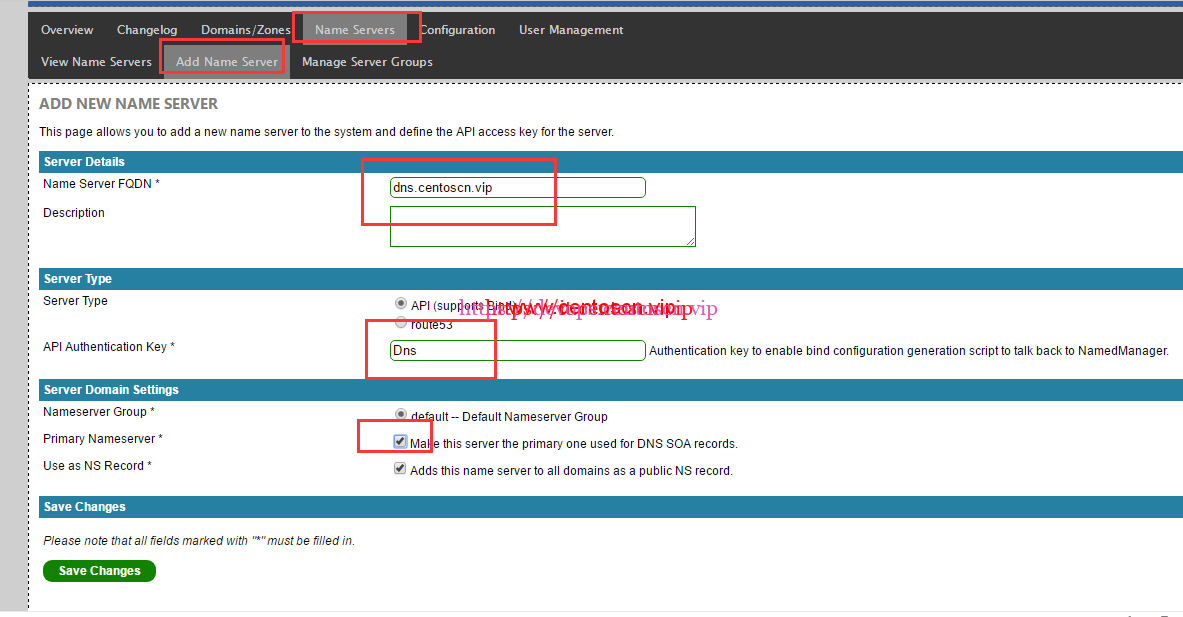Viewport: 1183px width, 617px height.
Task: Click the Name Server FQDN field
Action: pos(517,187)
